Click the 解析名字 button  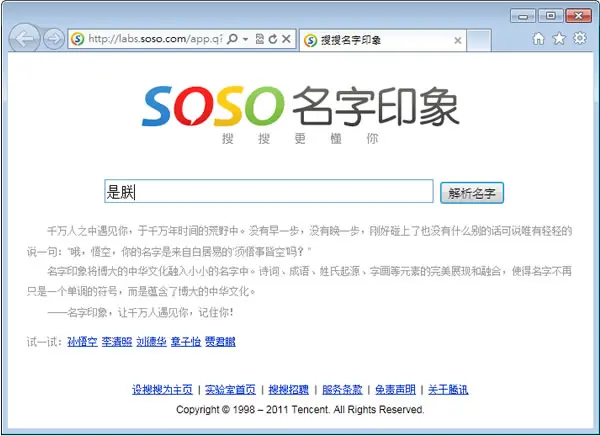click(x=472, y=193)
